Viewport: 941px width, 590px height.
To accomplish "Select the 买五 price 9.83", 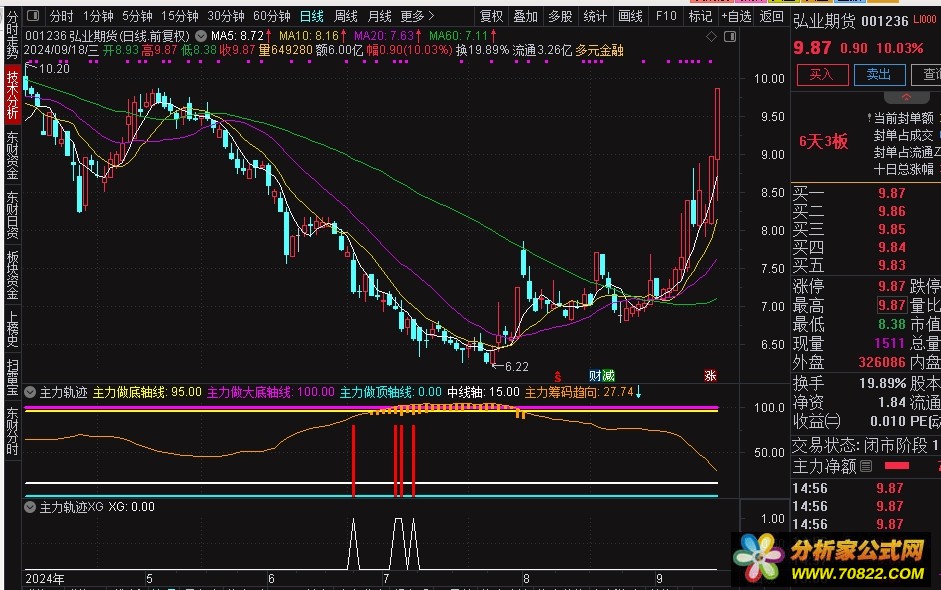I will point(891,265).
